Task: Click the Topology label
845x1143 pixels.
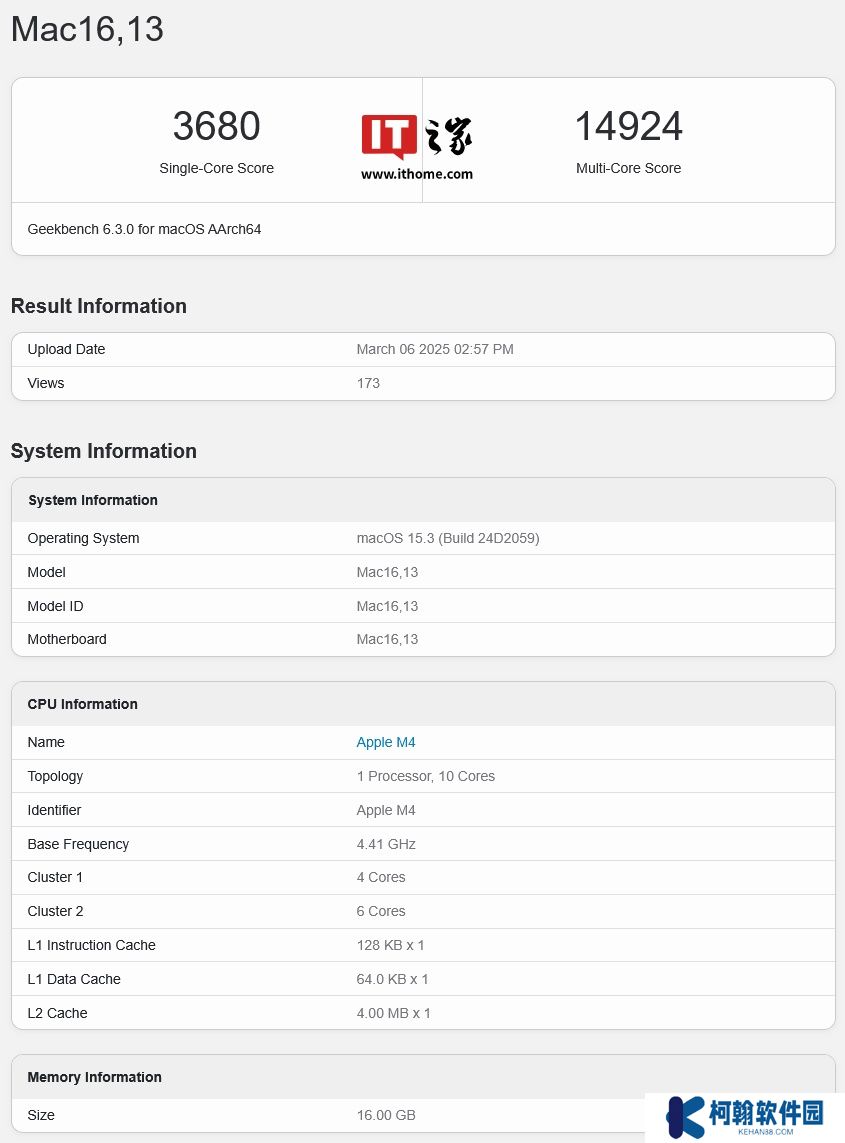Action: click(55, 776)
